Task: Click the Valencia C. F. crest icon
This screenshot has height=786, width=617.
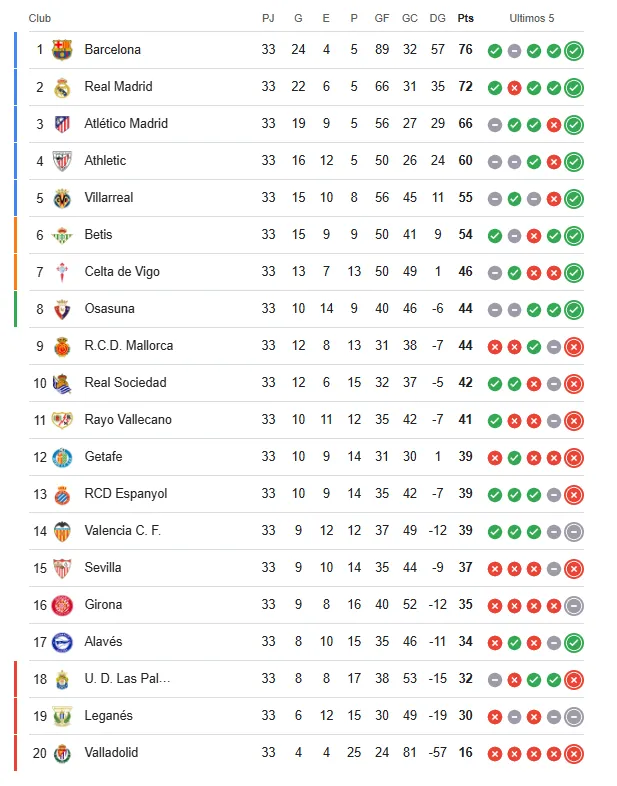Action: (x=62, y=531)
